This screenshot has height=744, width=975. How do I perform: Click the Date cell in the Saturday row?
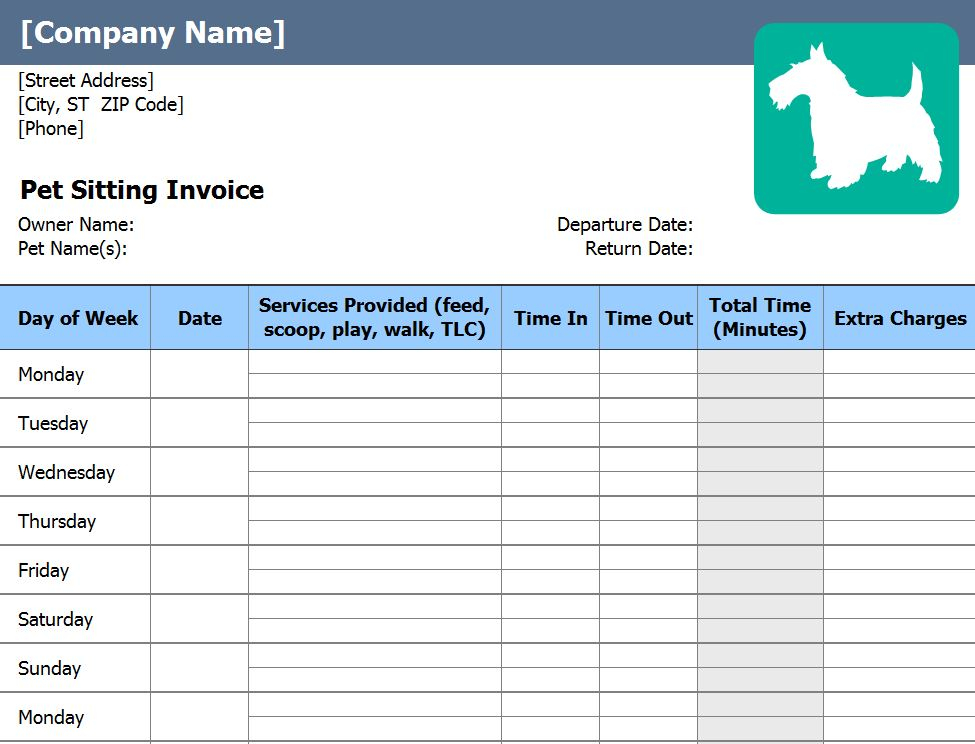tap(200, 619)
